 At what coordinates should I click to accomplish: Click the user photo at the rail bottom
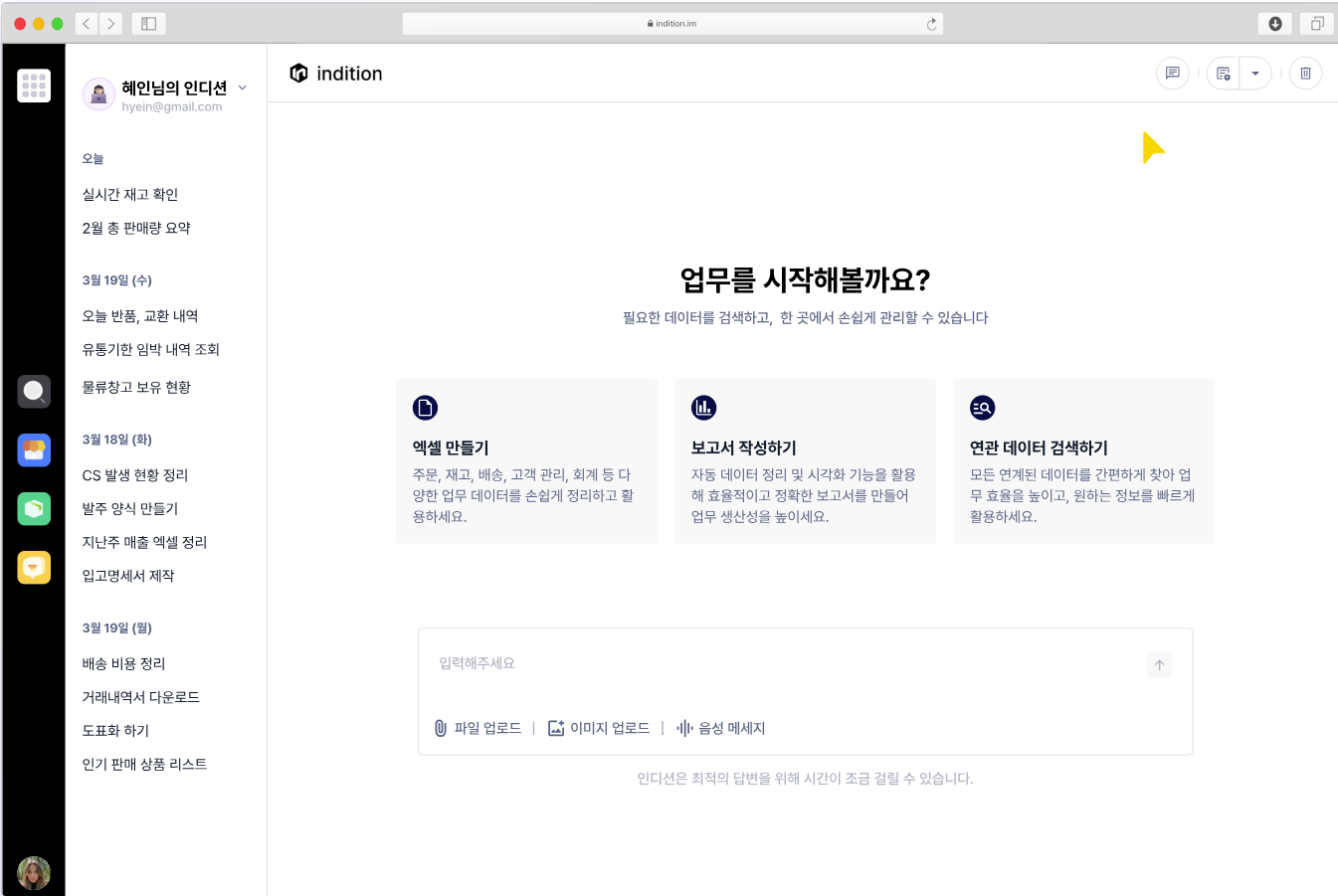pos(34,873)
